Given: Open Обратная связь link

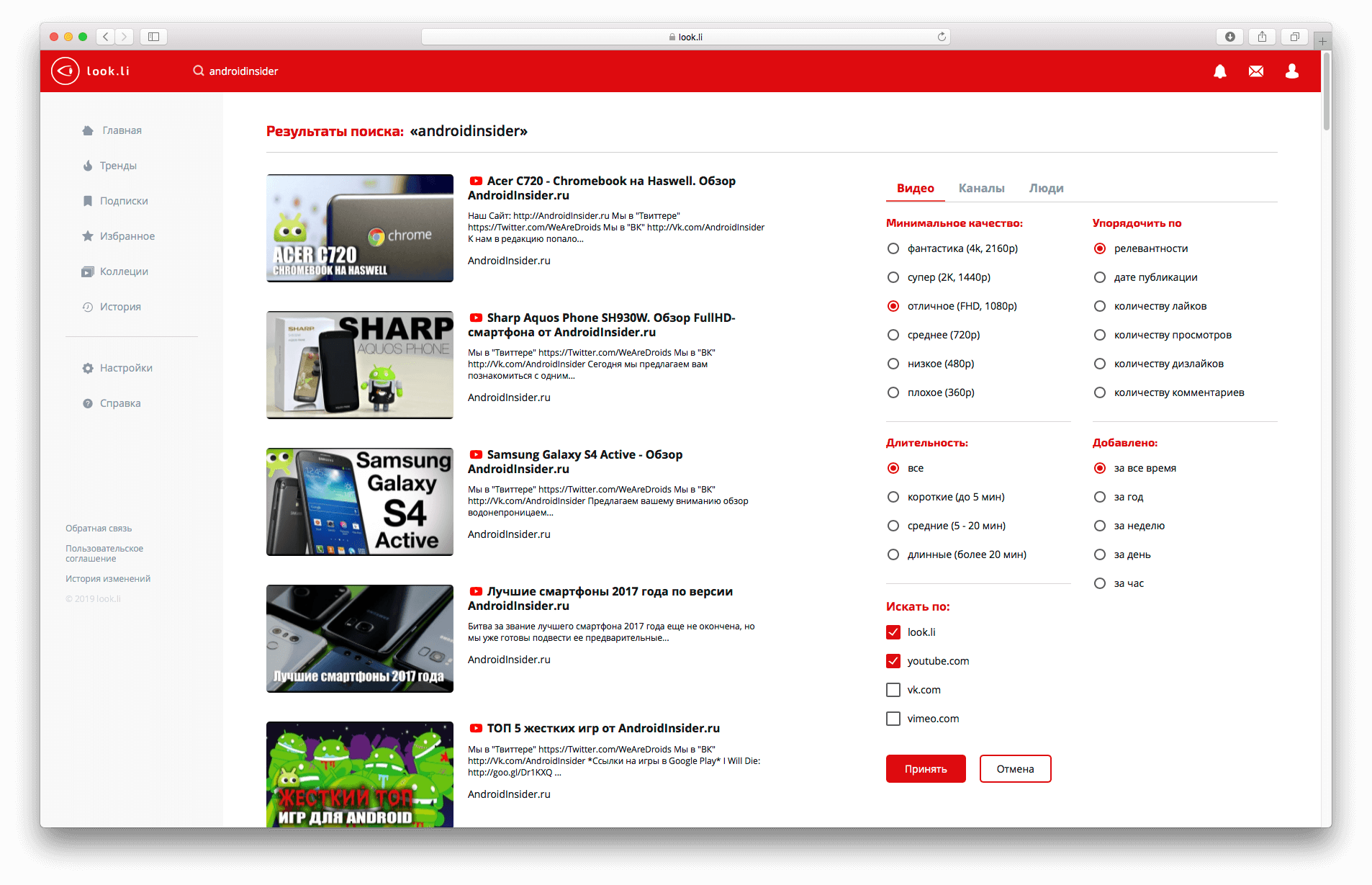Looking at the screenshot, I should [99, 529].
